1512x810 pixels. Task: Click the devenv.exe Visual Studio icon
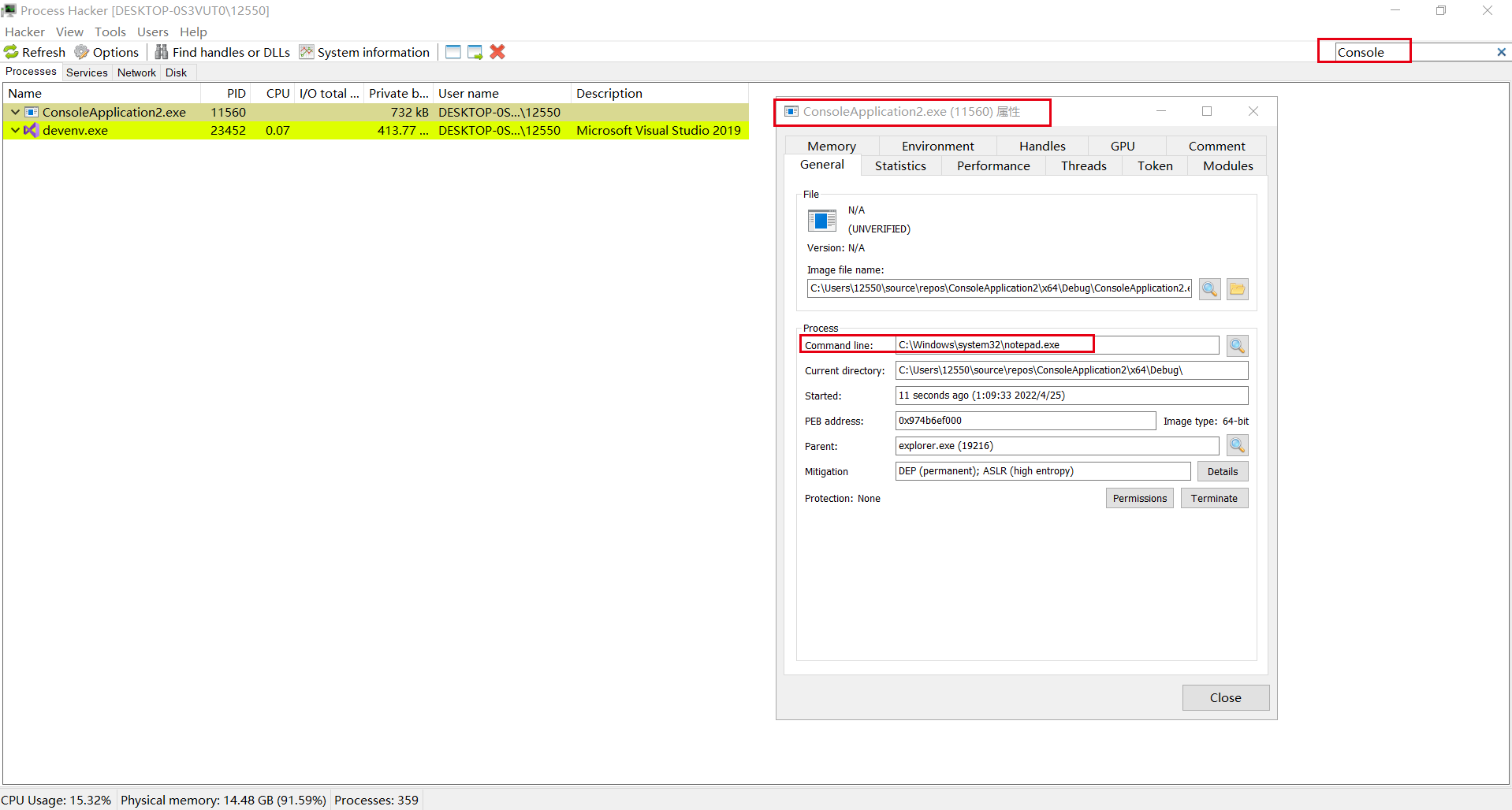(x=32, y=130)
